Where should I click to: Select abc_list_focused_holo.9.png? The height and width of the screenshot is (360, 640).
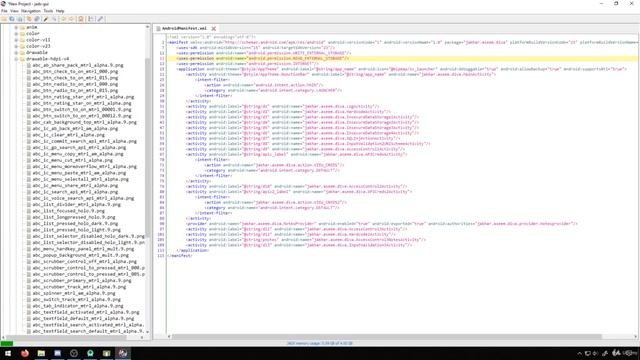click(x=69, y=211)
